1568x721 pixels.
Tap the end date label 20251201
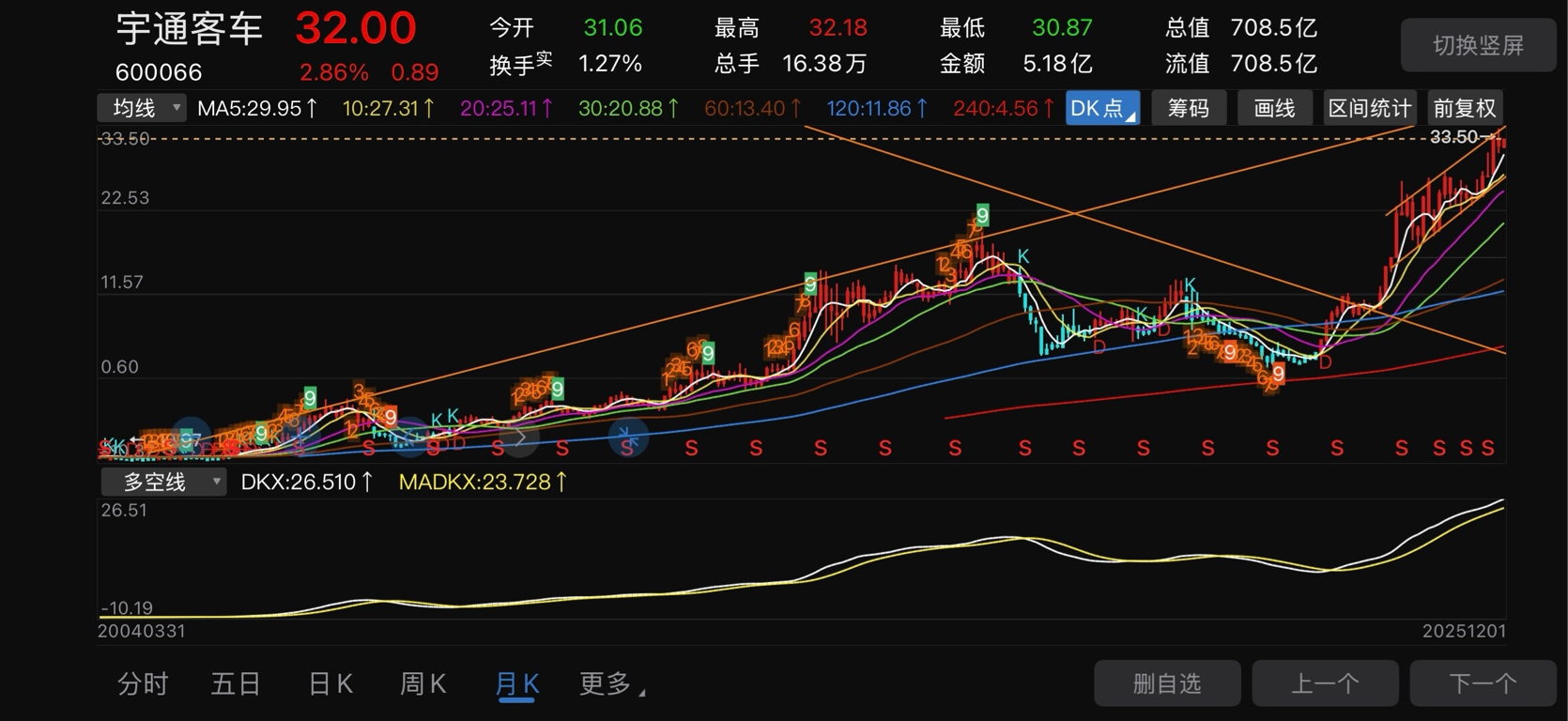click(1464, 631)
